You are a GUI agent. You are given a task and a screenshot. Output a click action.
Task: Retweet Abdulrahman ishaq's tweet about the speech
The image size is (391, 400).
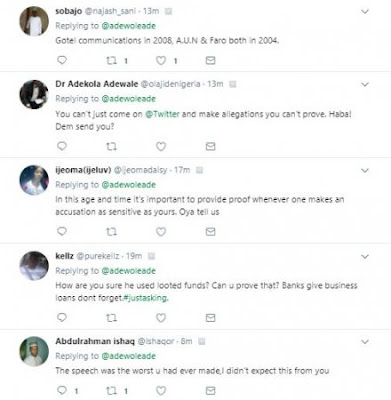[111, 390]
